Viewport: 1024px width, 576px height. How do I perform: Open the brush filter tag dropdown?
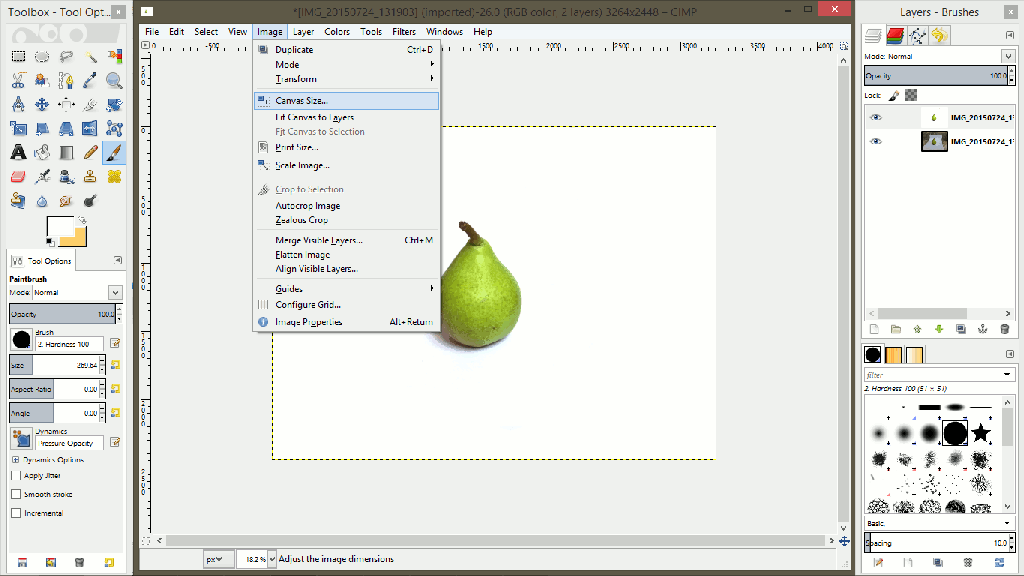point(1007,375)
